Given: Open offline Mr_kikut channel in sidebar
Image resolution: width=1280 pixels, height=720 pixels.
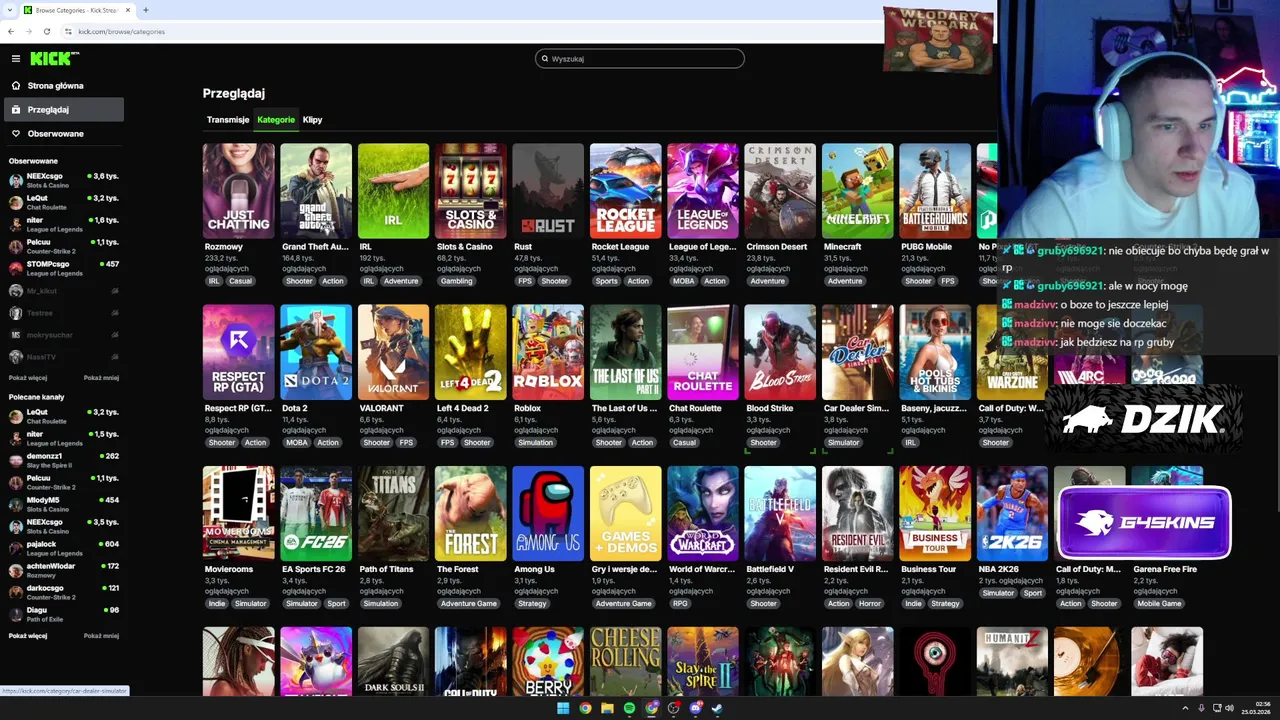Looking at the screenshot, I should tap(63, 291).
